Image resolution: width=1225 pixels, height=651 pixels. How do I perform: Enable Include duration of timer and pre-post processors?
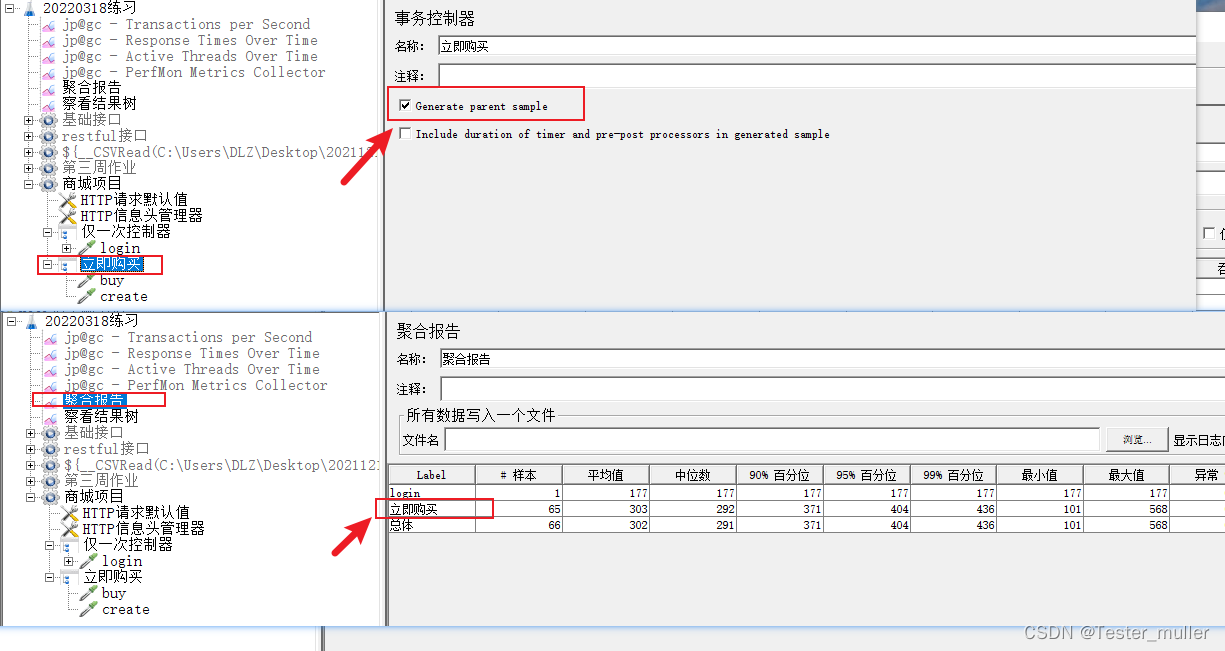coord(405,133)
